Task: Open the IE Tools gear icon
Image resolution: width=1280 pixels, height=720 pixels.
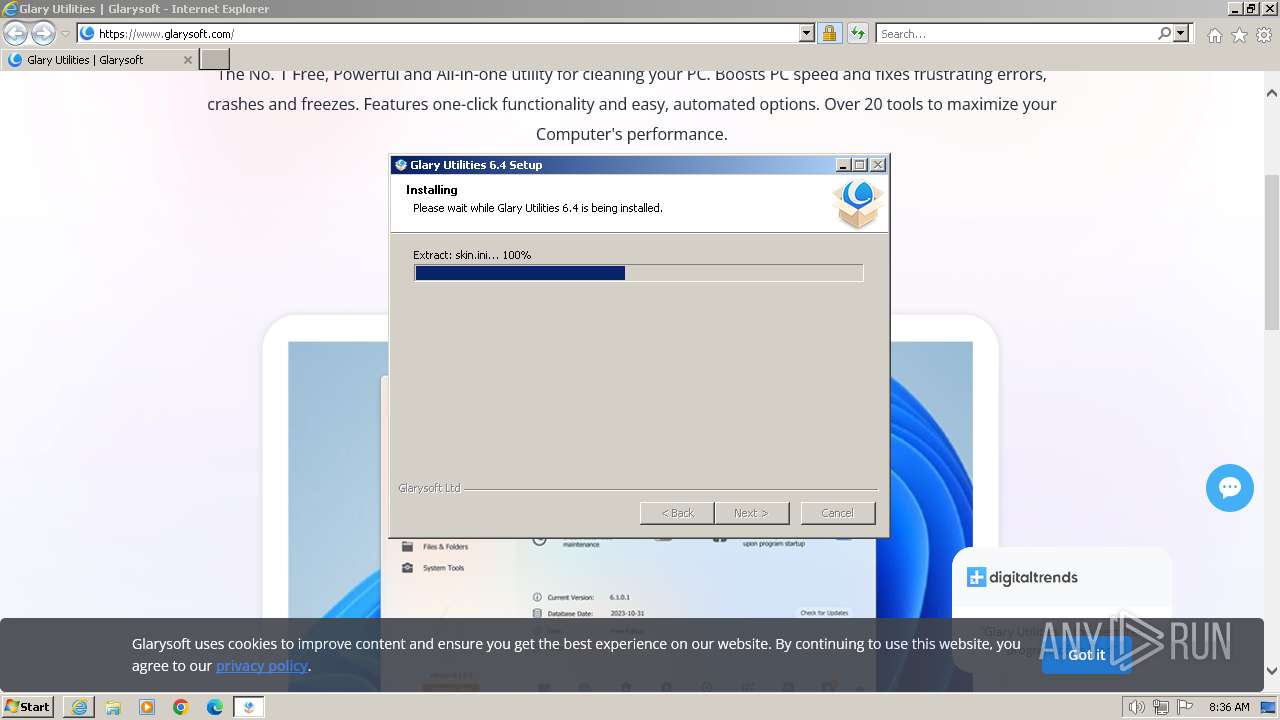Action: [x=1264, y=35]
